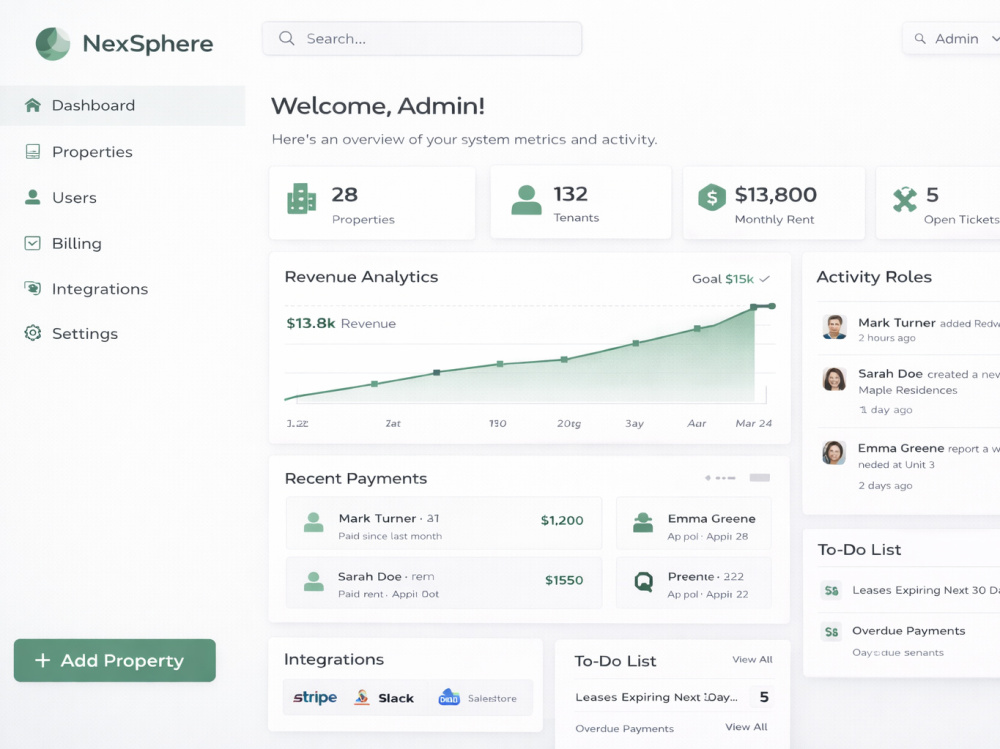Click the Recent Payments view toggle bar
The width and height of the screenshot is (1000, 749).
pos(760,478)
